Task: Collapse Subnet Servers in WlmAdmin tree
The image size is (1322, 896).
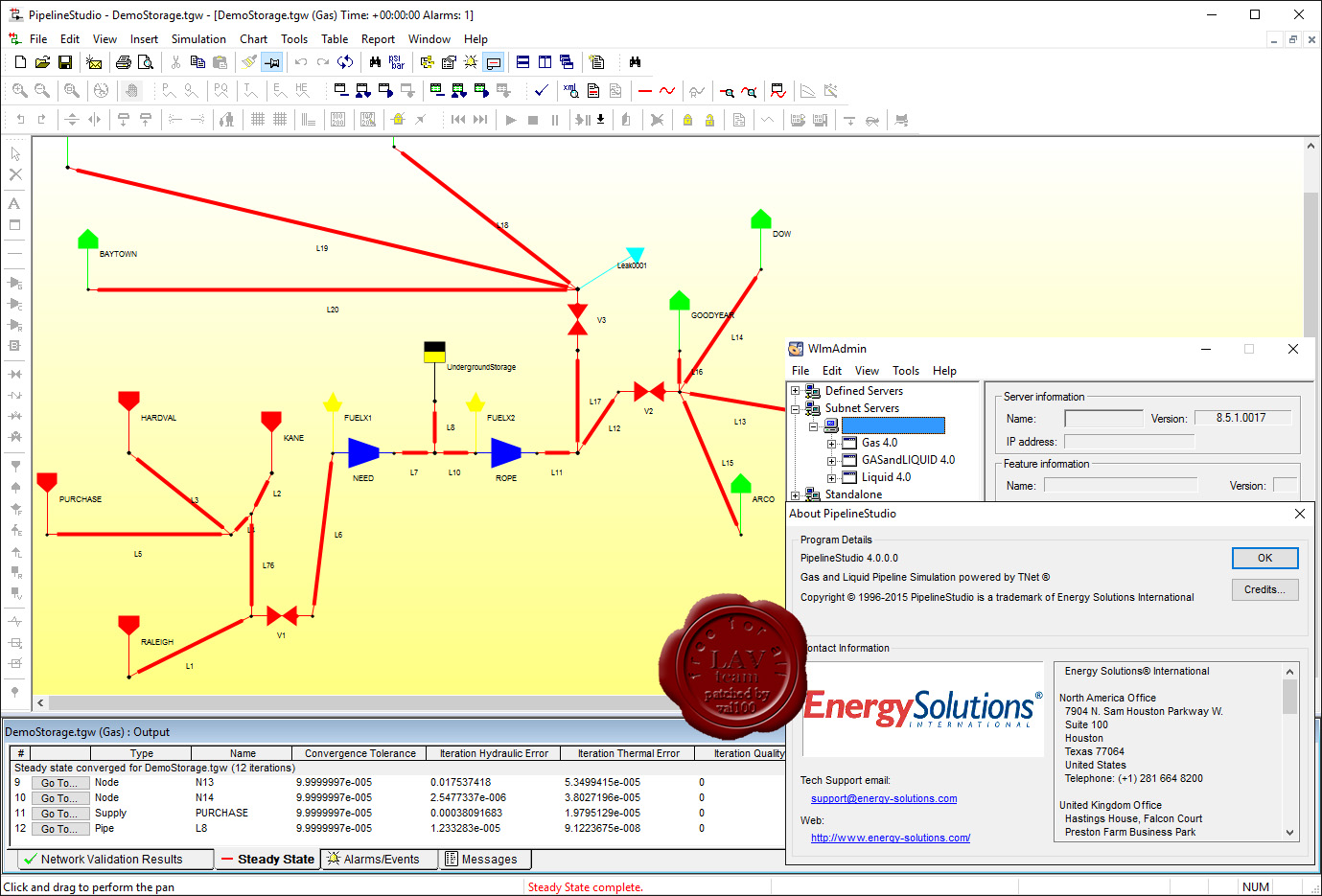Action: (x=795, y=408)
